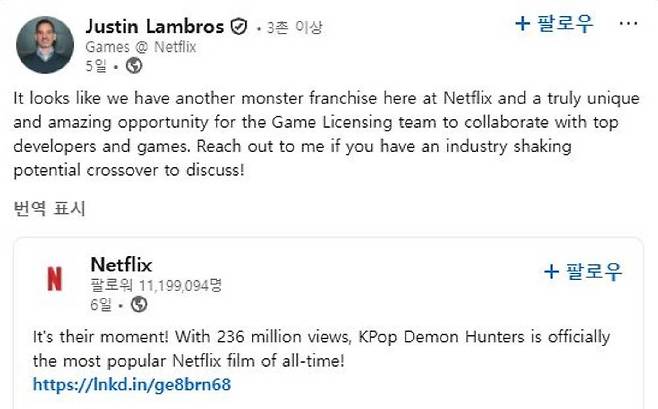Click the shared post text about KPop Demon Hunters
The height and width of the screenshot is (409, 658).
point(320,348)
